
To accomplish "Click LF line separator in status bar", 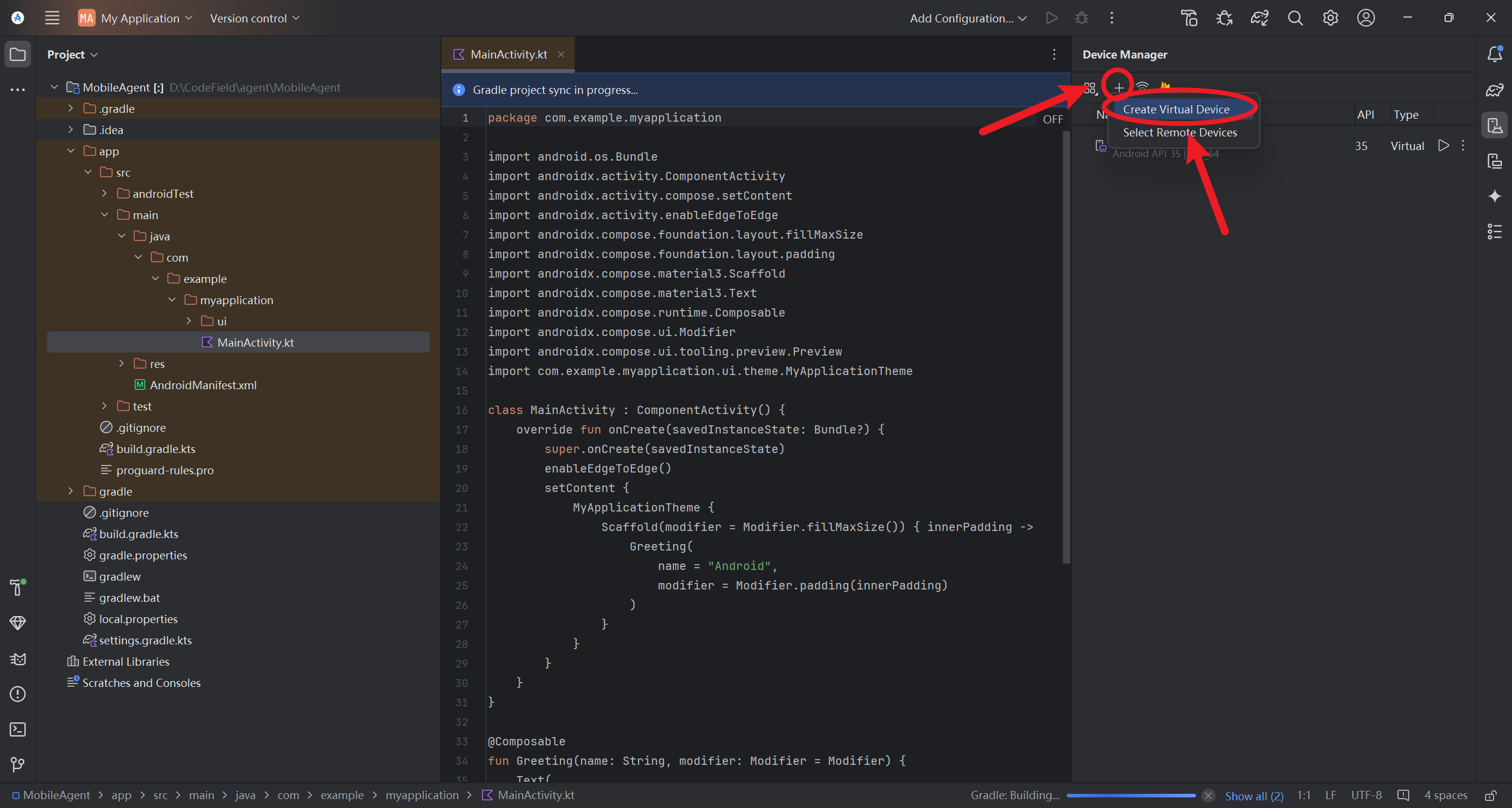I will (1331, 796).
